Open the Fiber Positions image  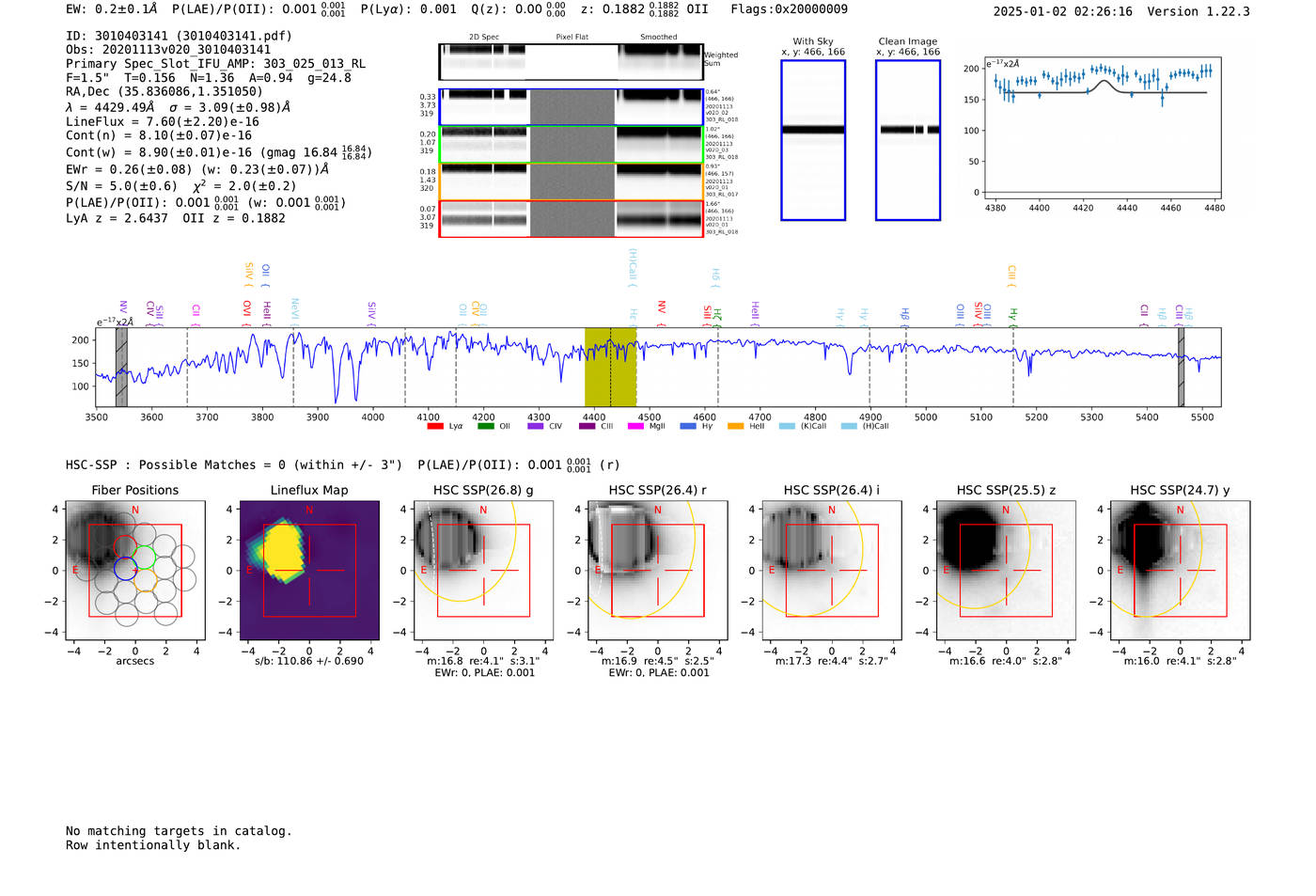(x=135, y=570)
